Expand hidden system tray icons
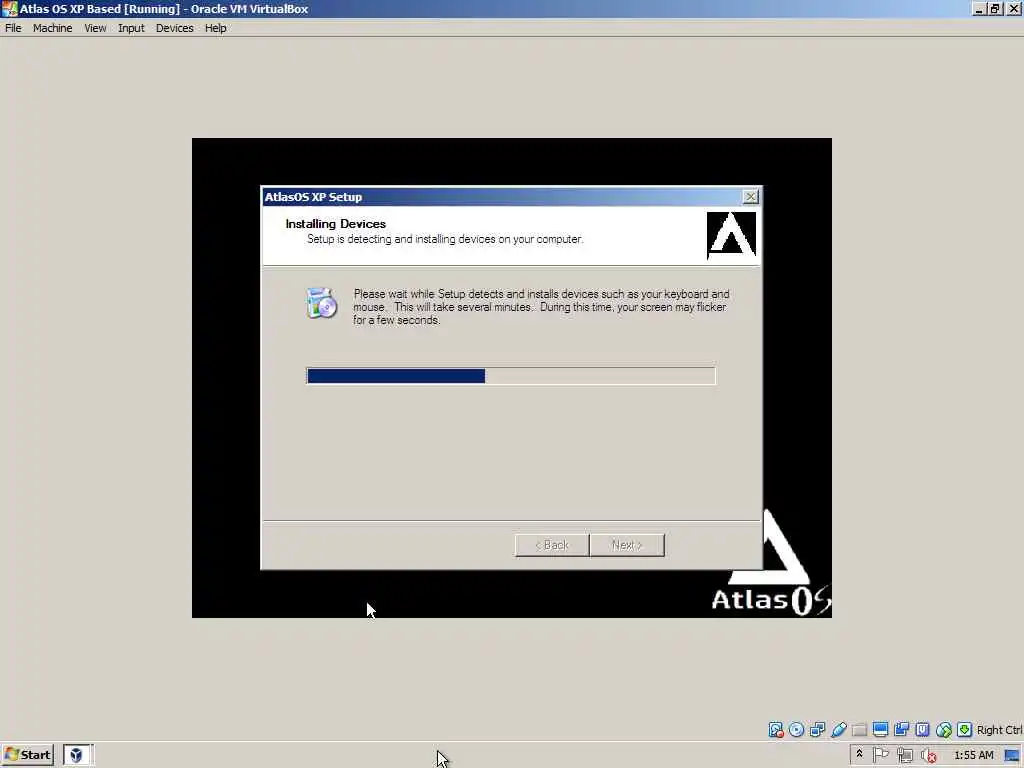This screenshot has height=768, width=1024. [x=859, y=754]
